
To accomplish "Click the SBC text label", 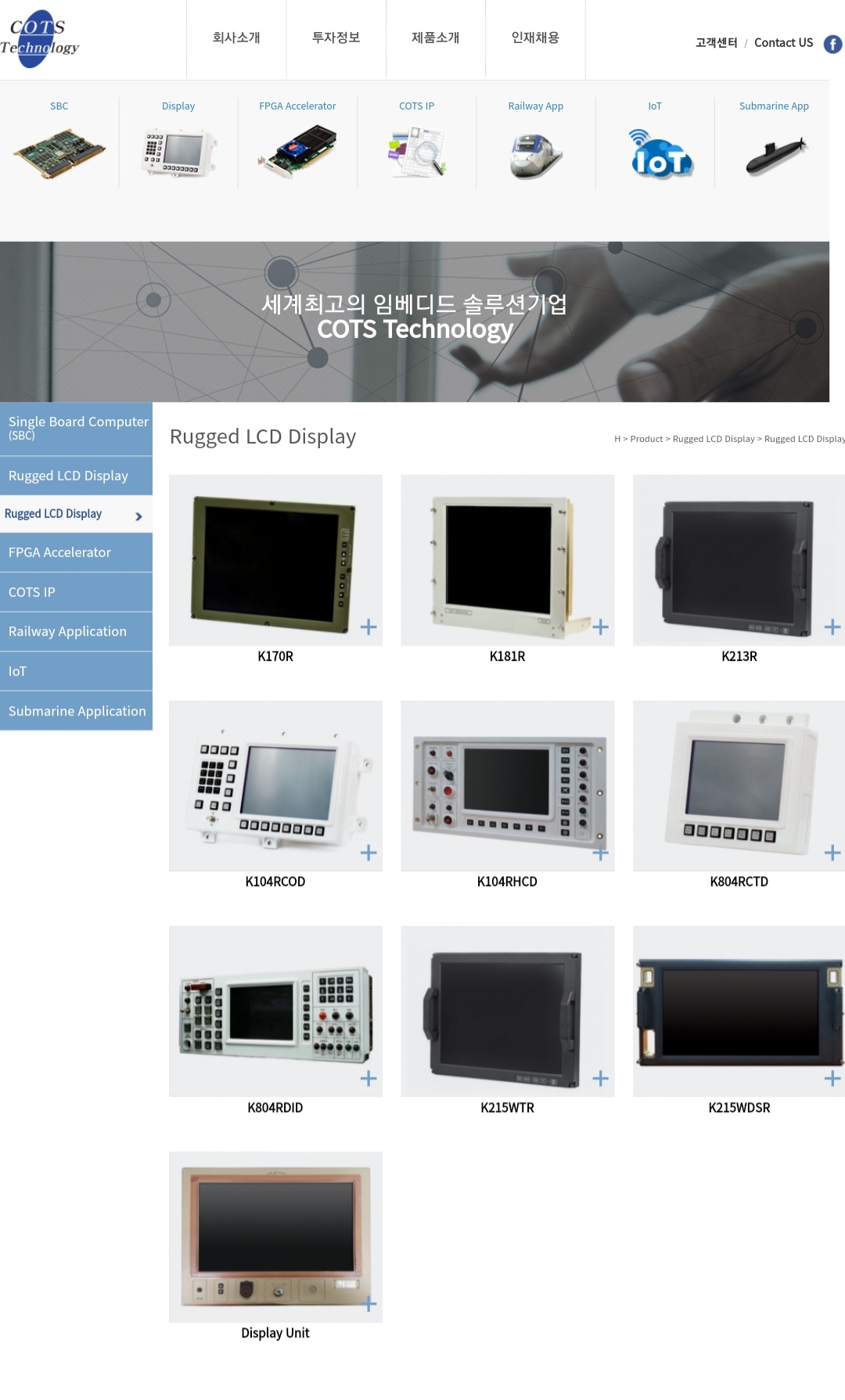I will point(59,106).
